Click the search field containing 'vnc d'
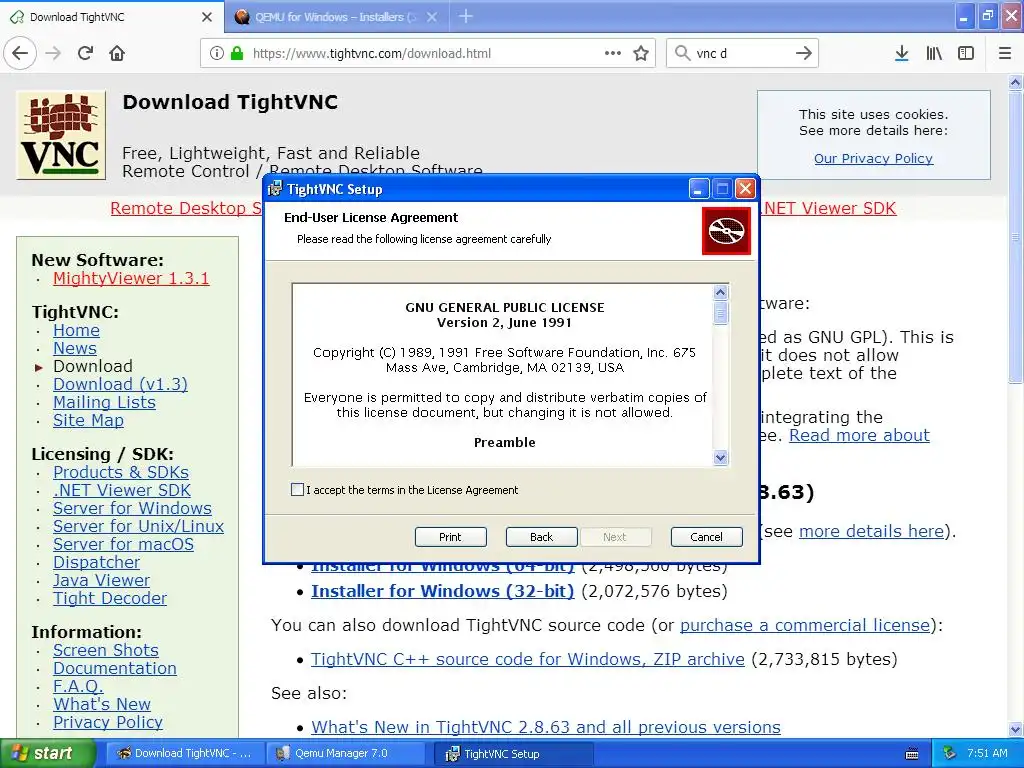The width and height of the screenshot is (1024, 768). 741,54
